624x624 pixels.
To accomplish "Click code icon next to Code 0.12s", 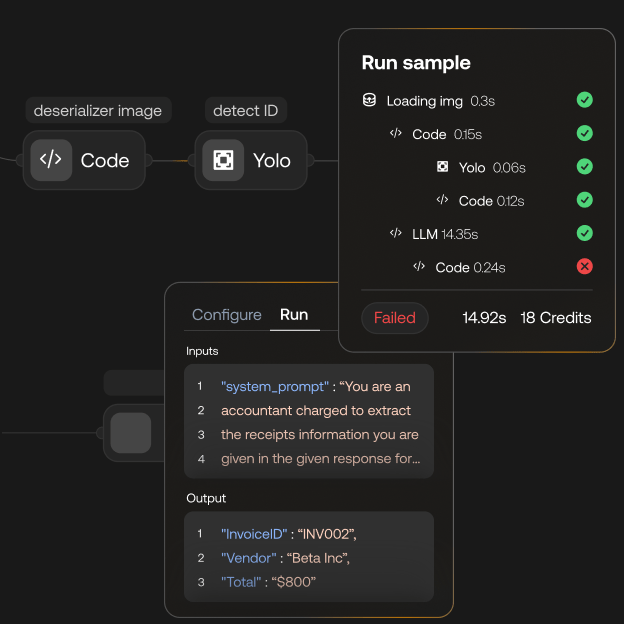I will (442, 200).
